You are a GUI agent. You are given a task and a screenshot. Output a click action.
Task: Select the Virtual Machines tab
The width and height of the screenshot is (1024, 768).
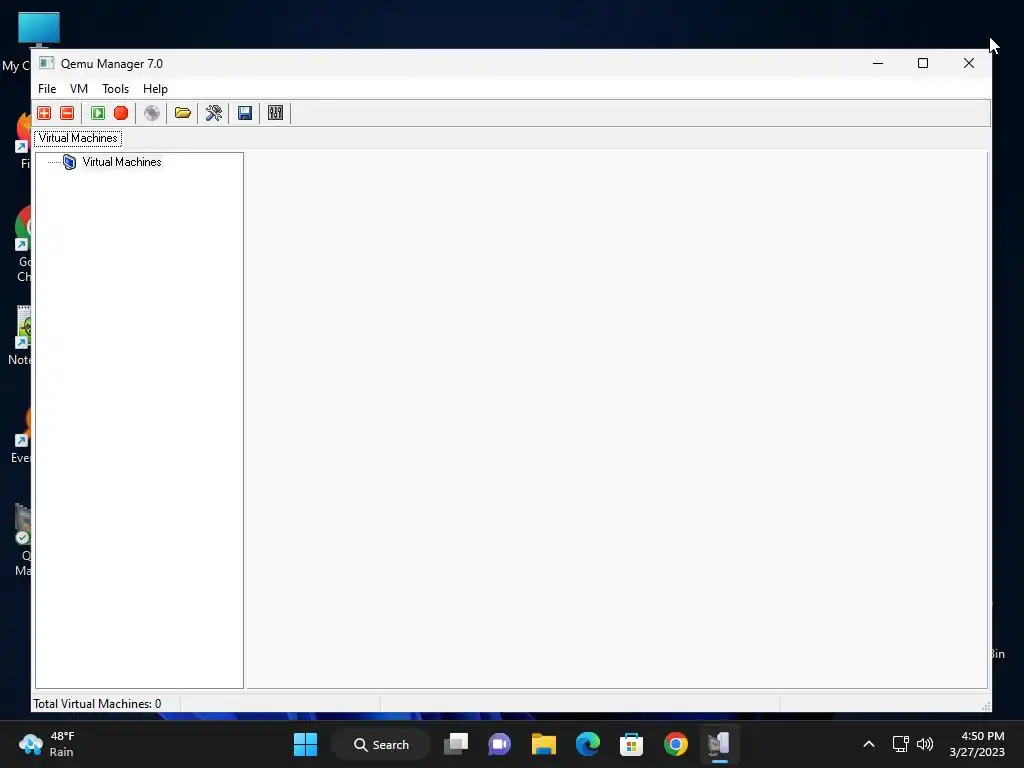[78, 138]
